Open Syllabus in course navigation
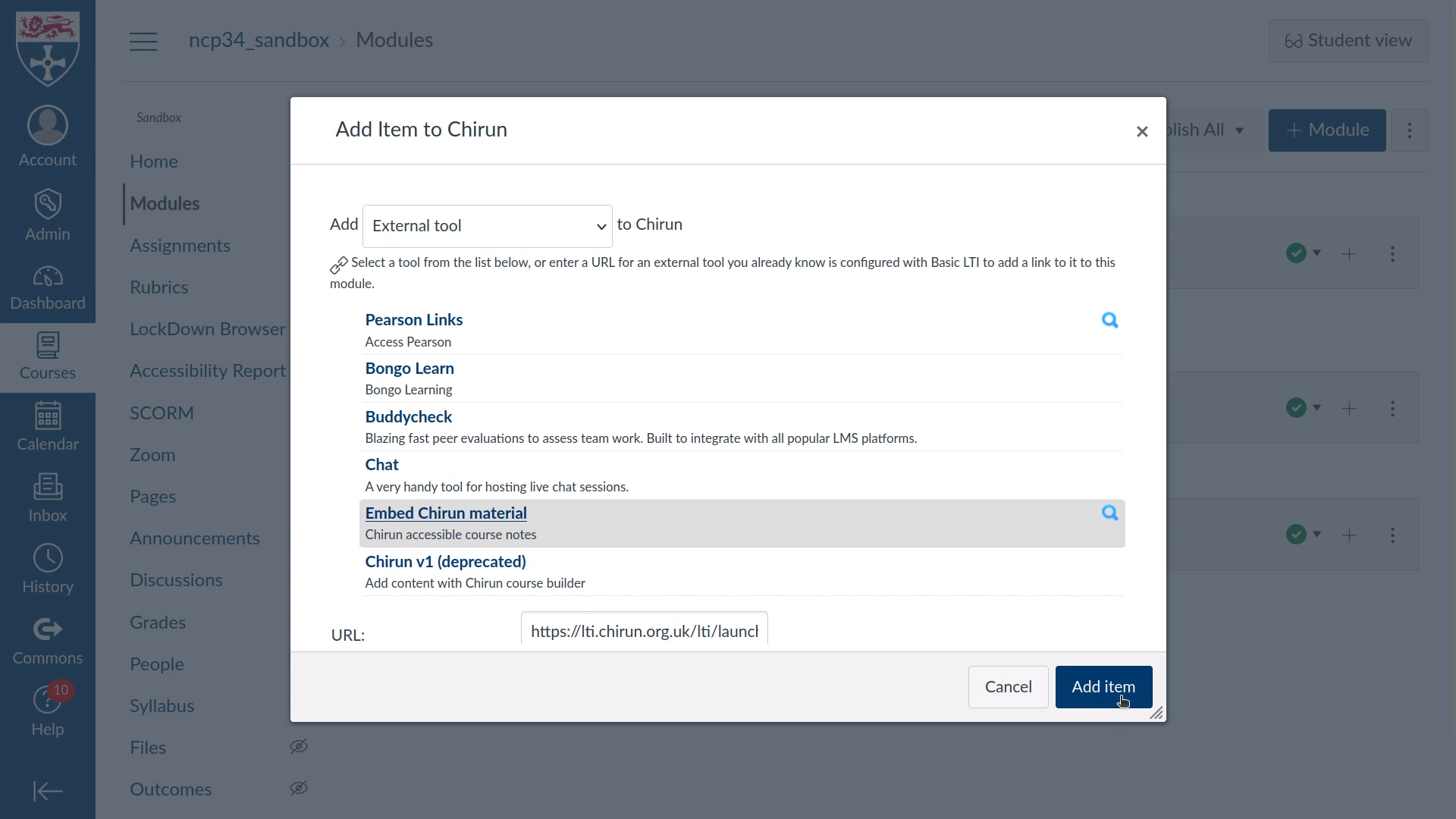This screenshot has width=1456, height=819. pos(162,706)
